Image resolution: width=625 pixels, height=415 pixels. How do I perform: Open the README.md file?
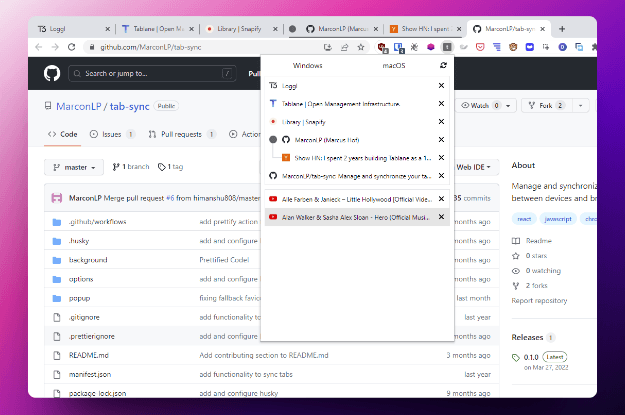pos(89,355)
